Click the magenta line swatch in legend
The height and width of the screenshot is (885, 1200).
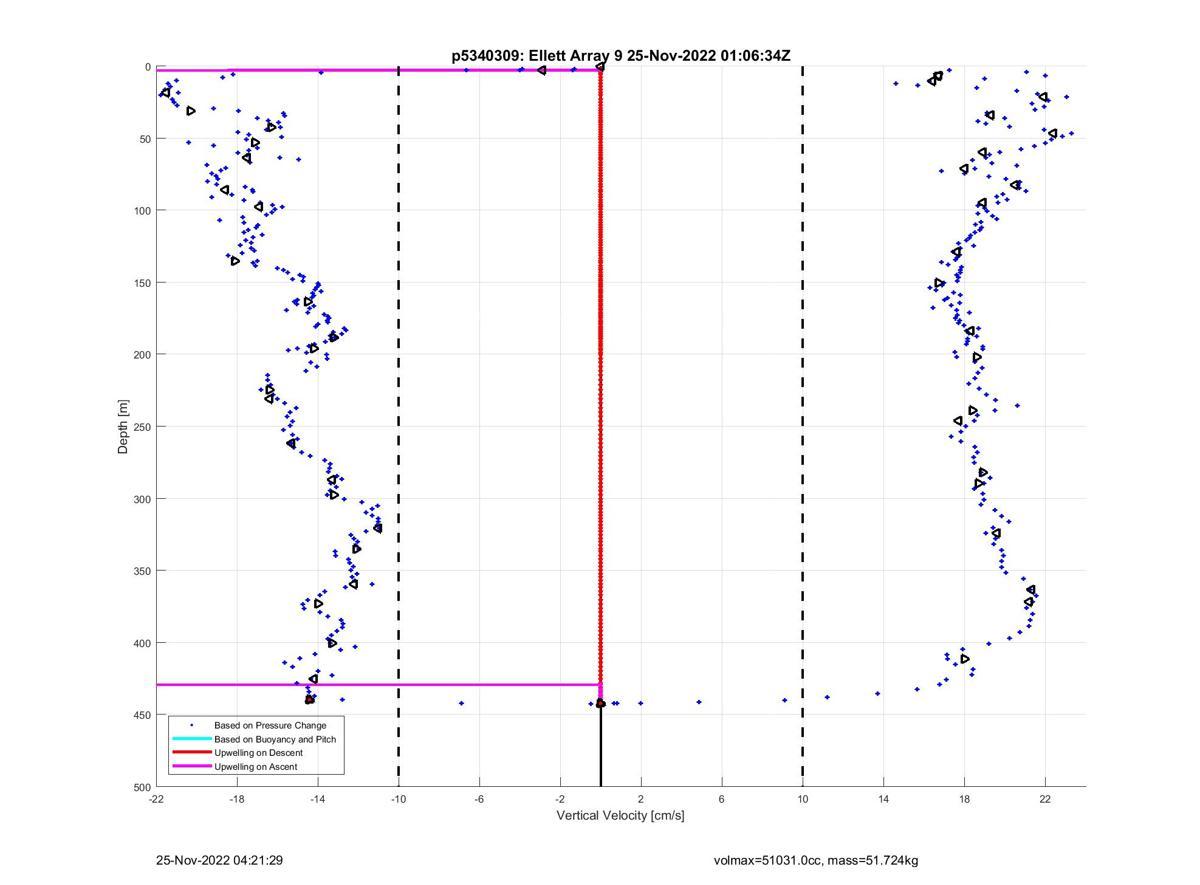(191, 767)
